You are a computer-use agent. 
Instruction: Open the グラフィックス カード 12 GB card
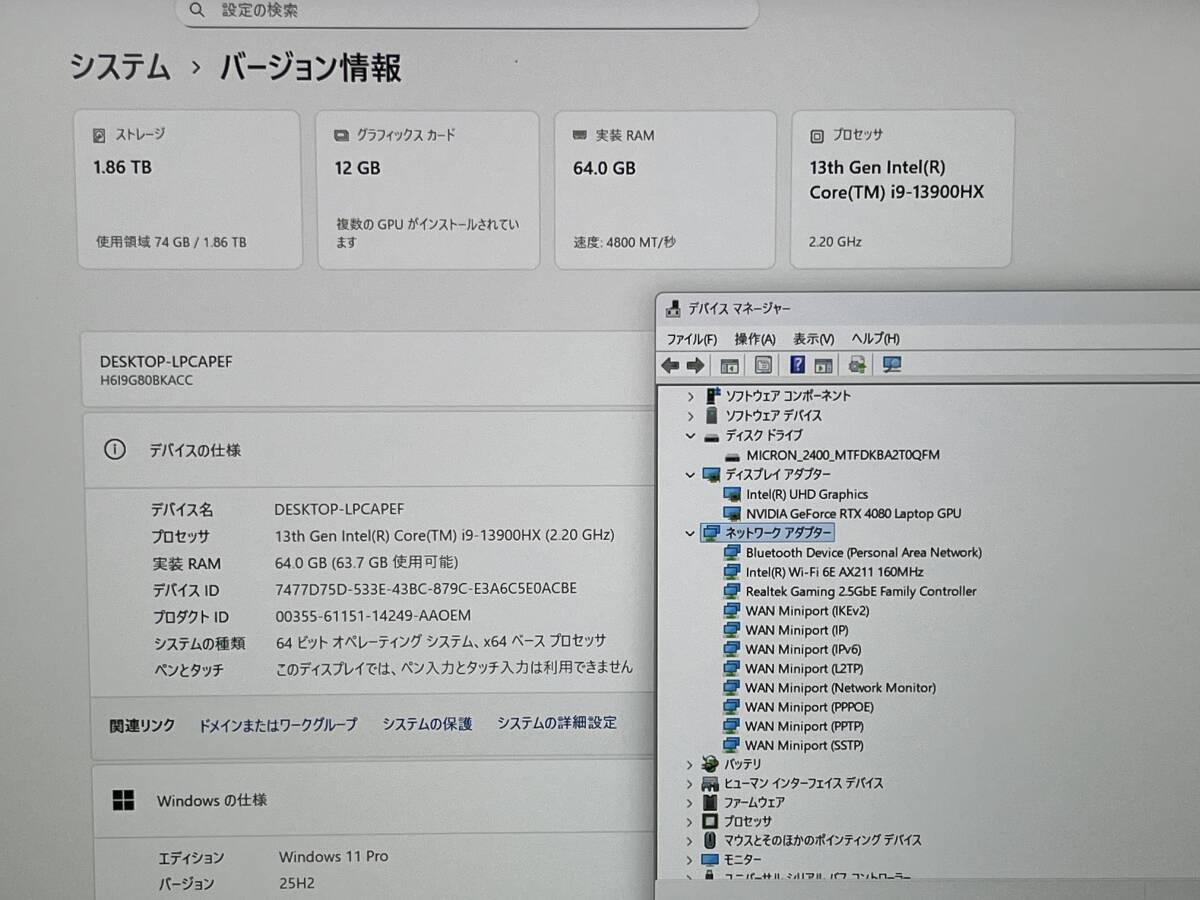tap(428, 190)
